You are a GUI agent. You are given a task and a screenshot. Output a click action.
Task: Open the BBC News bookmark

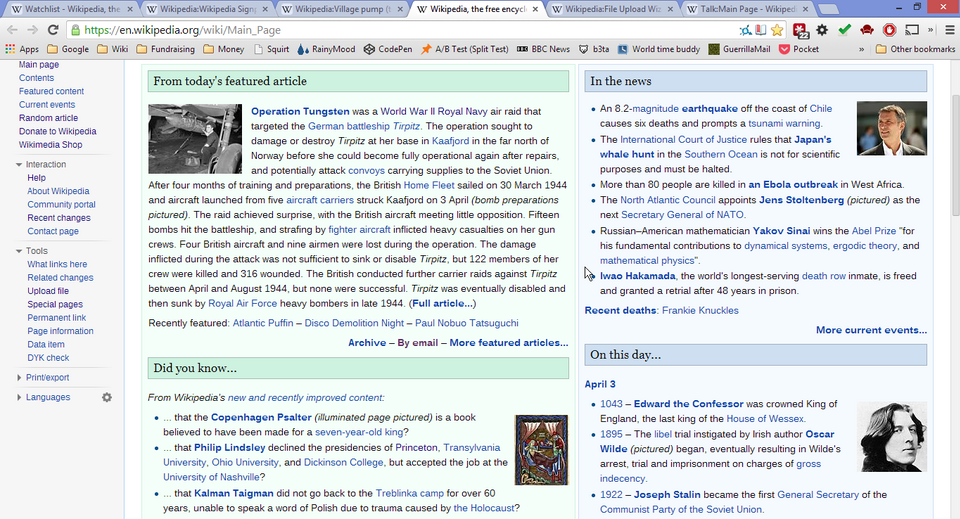tap(543, 49)
